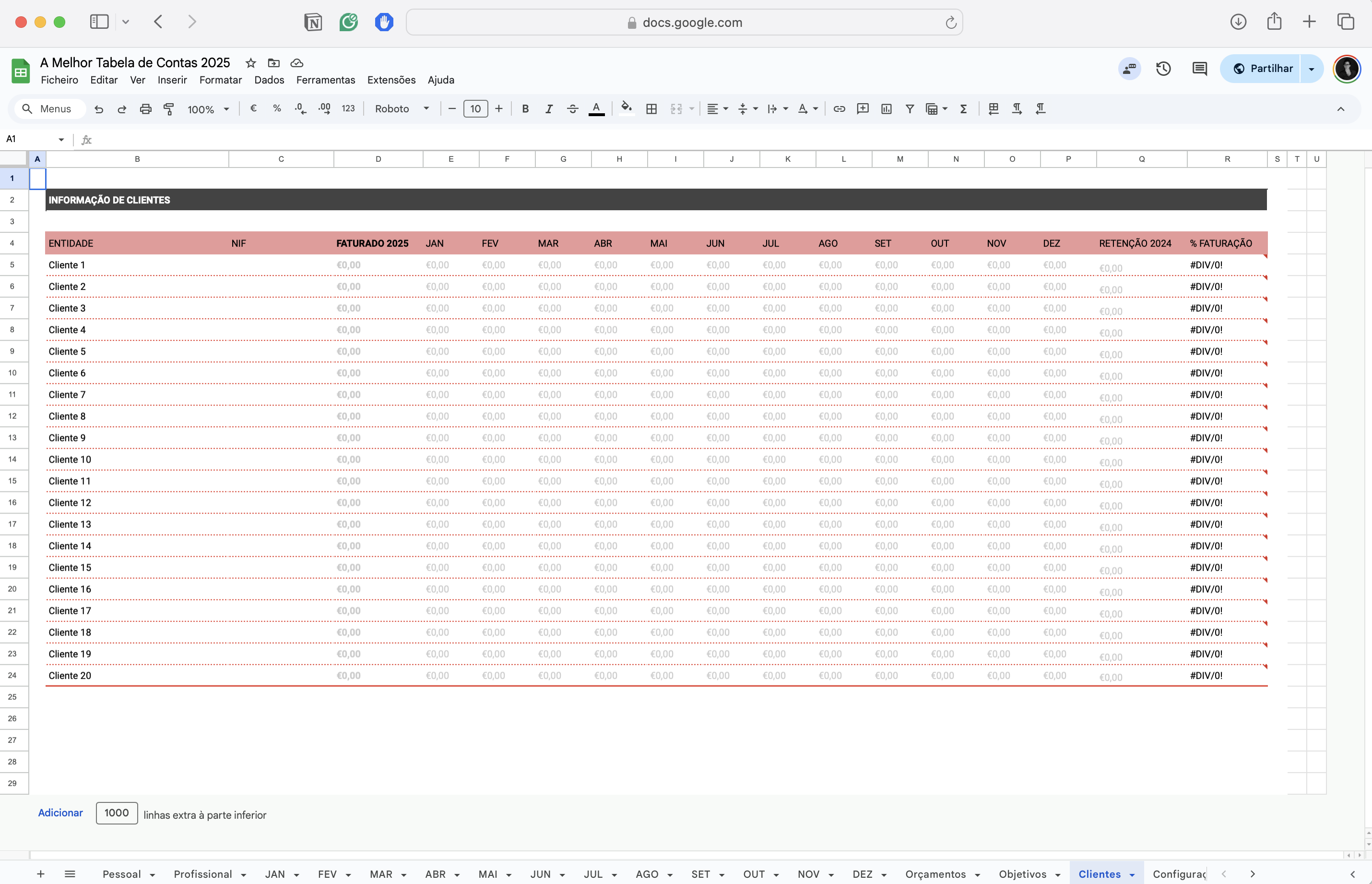
Task: Click the borders icon
Action: coord(651,109)
